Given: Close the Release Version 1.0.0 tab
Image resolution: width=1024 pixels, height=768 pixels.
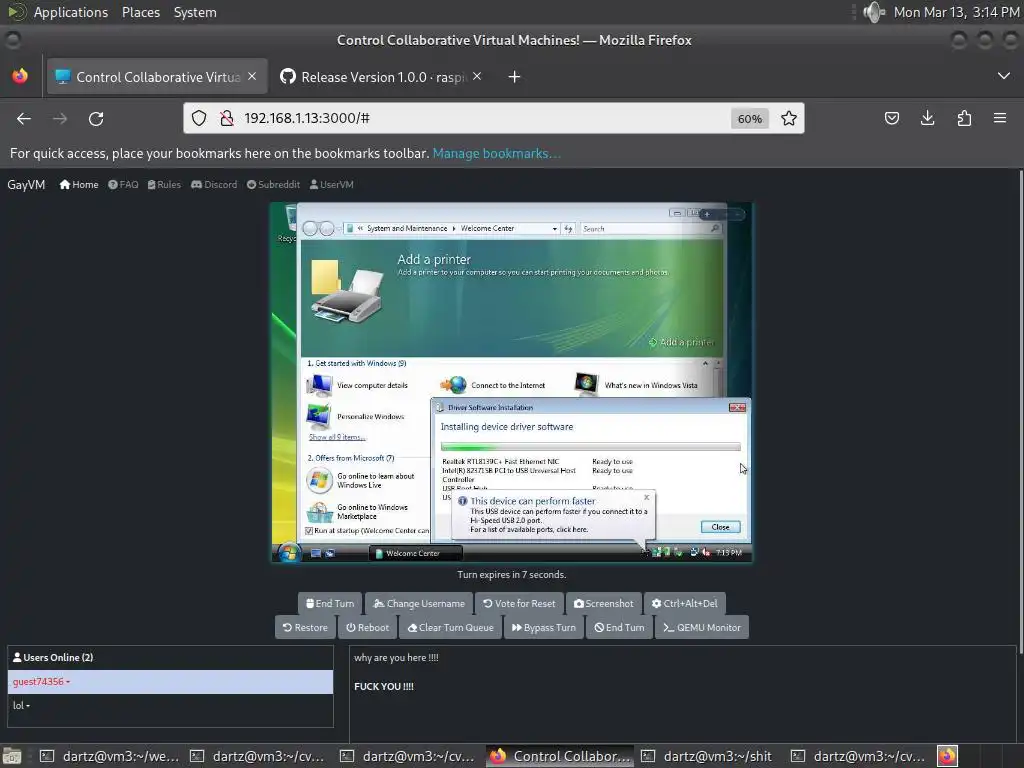Looking at the screenshot, I should [x=477, y=76].
